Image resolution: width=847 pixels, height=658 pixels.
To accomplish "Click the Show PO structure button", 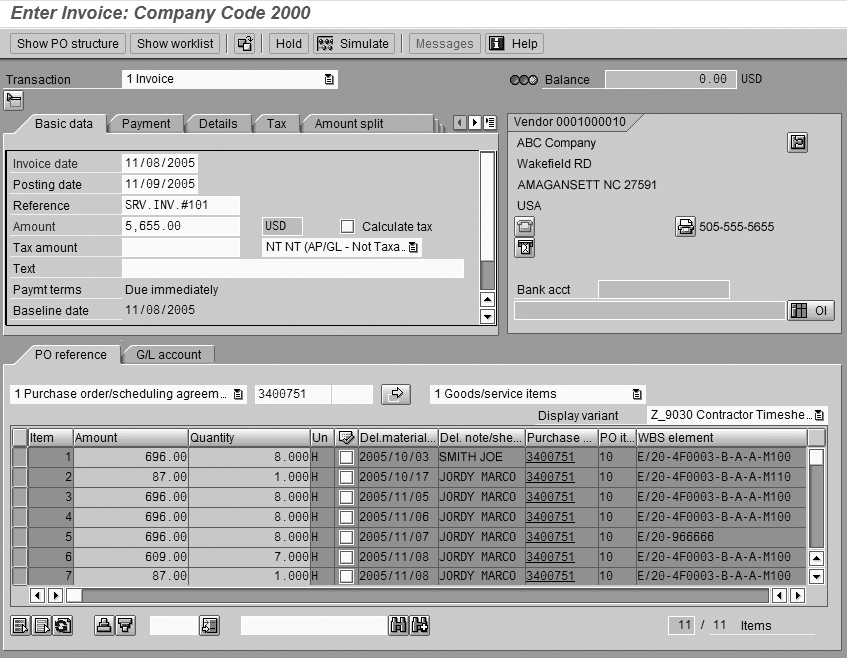I will [x=68, y=44].
